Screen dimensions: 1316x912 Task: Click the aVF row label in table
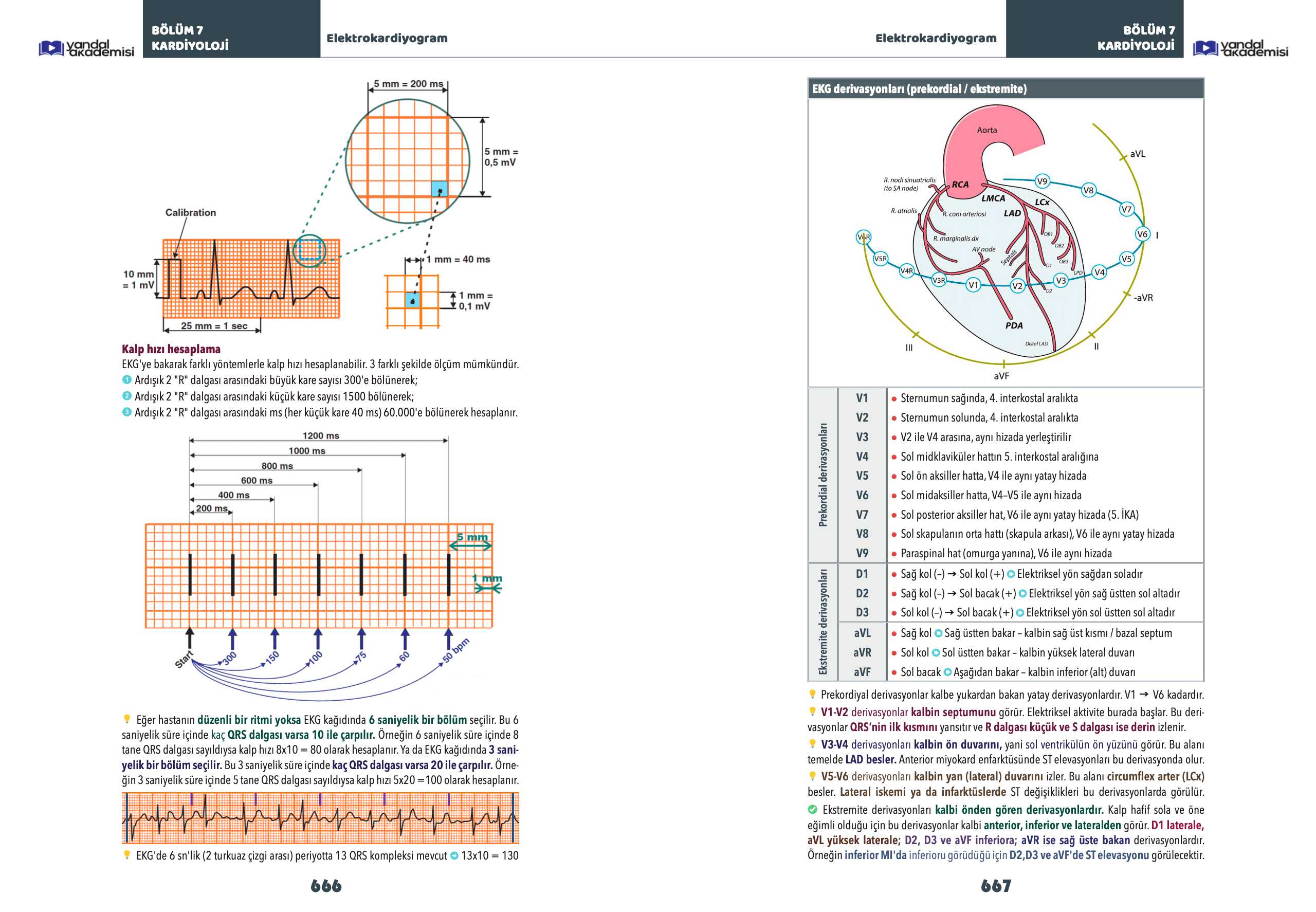tap(862, 671)
